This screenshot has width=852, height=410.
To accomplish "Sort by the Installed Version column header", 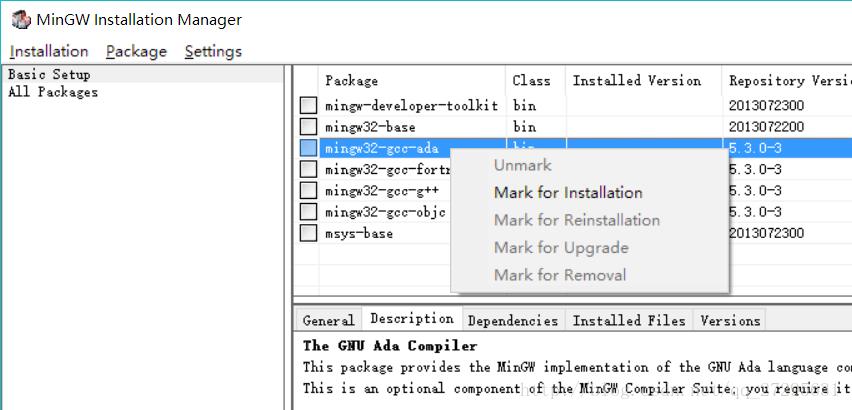I will tap(637, 81).
